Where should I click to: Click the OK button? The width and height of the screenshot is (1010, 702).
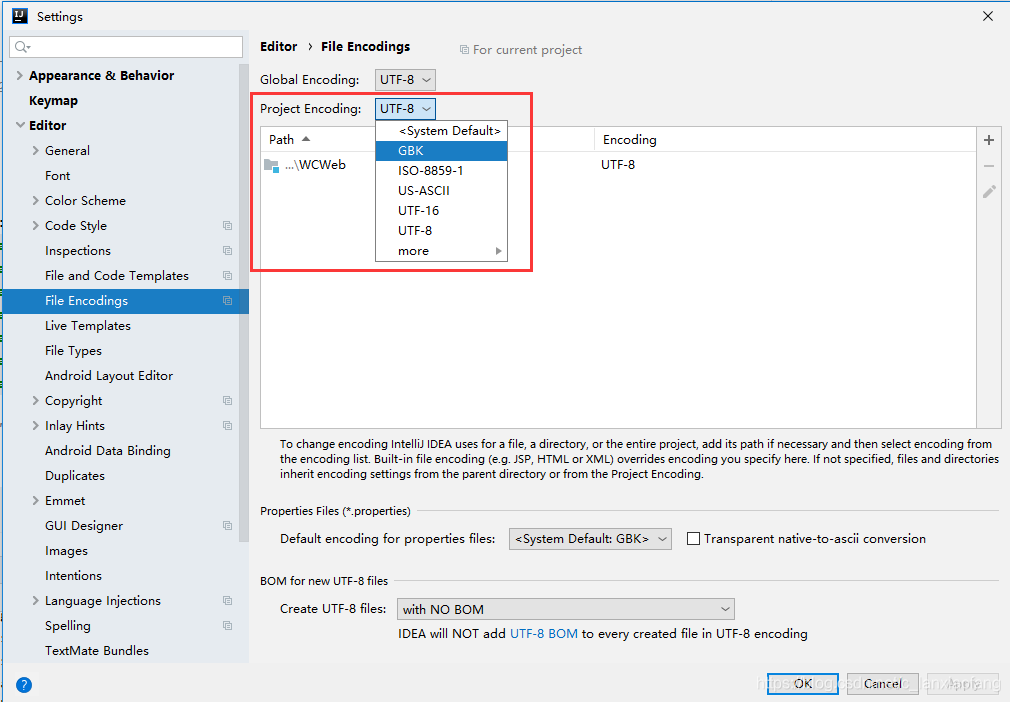point(803,683)
